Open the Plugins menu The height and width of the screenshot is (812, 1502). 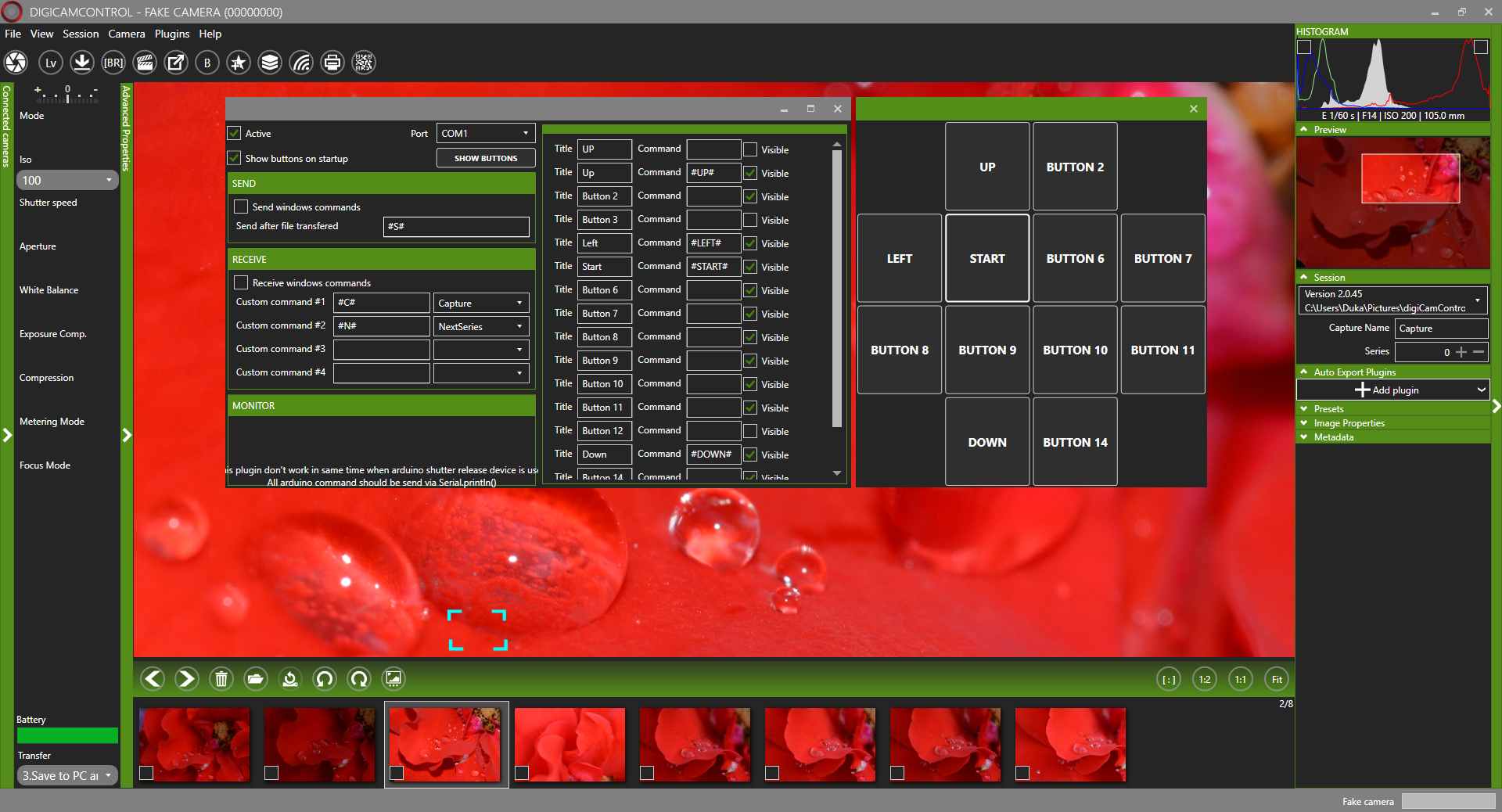[171, 34]
